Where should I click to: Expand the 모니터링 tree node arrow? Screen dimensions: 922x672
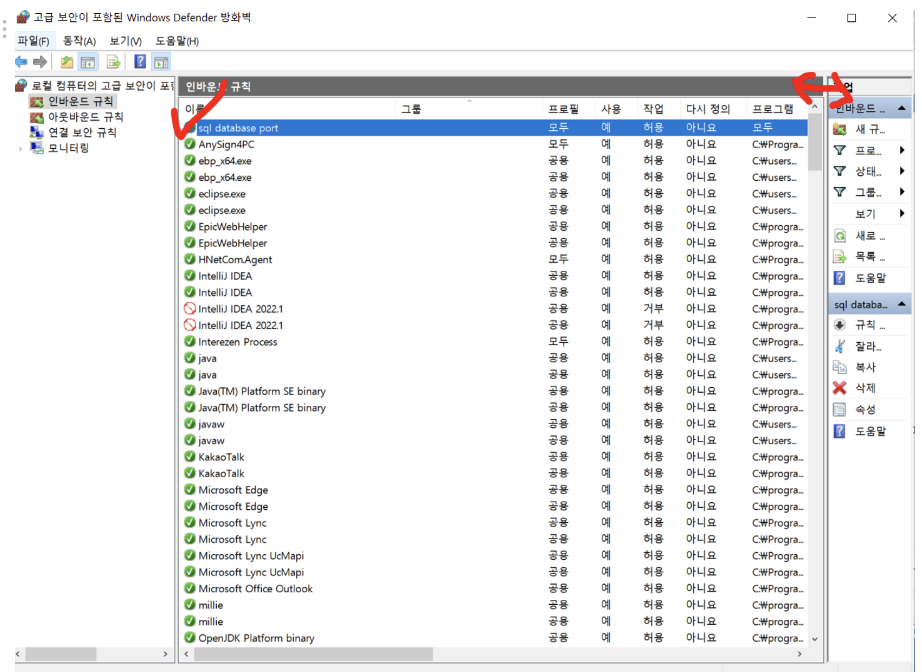21,149
